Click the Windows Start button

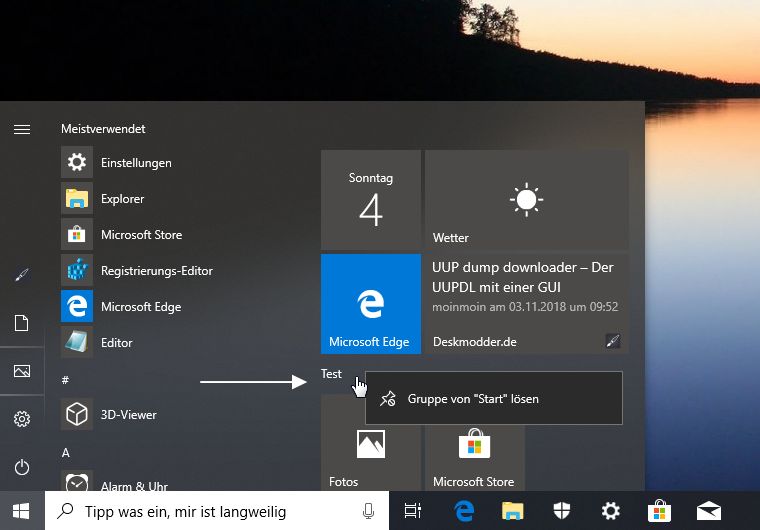22,511
